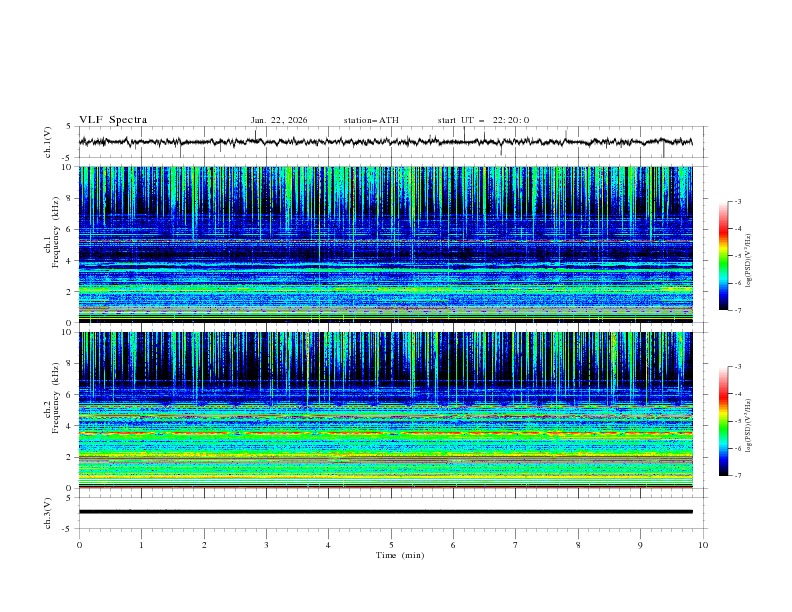Click the ch.3 flat voltage trace
The height and width of the screenshot is (612, 792).
[390, 511]
